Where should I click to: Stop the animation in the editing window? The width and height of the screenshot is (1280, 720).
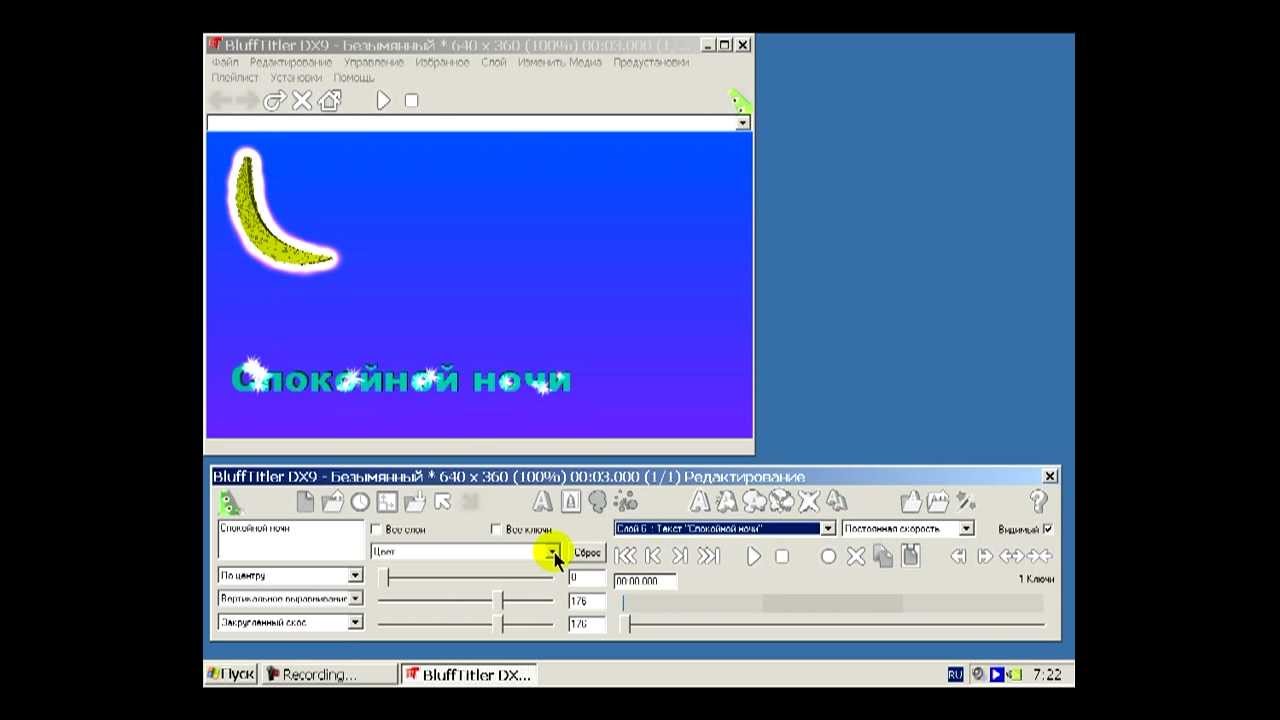click(x=782, y=556)
